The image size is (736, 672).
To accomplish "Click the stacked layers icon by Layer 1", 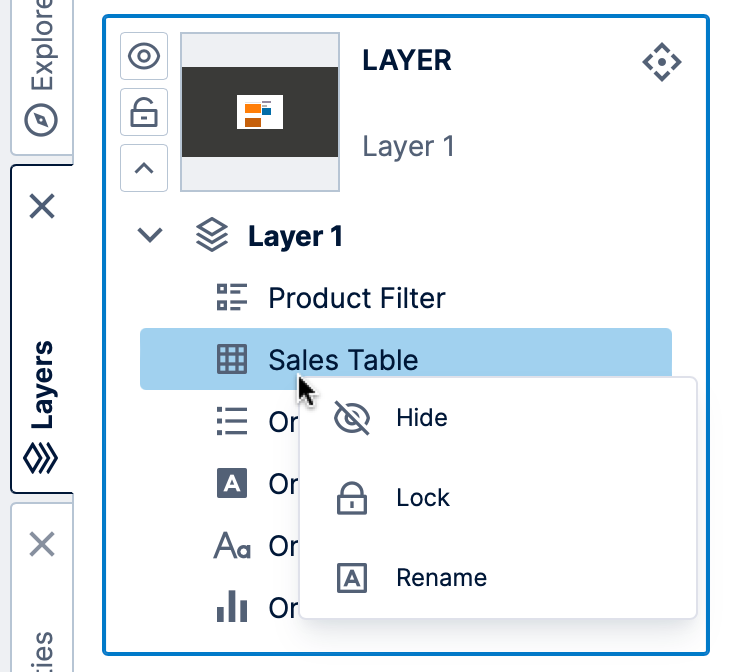I will coord(211,236).
